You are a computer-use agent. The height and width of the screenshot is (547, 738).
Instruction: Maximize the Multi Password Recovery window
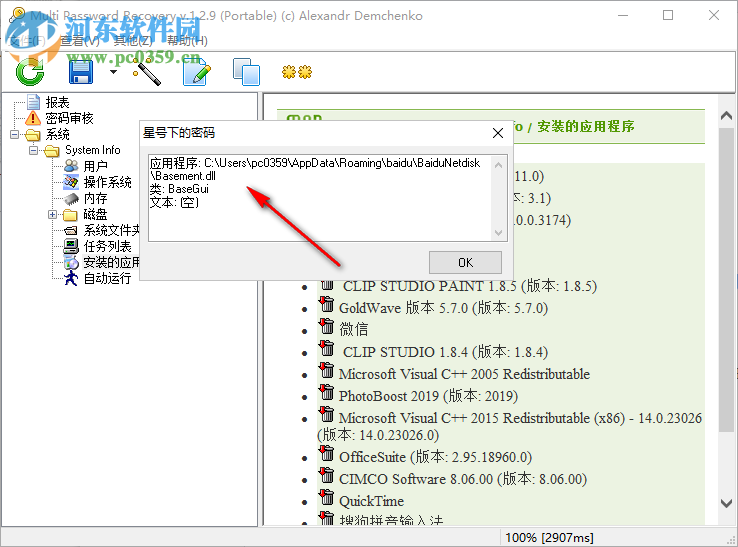pyautogui.click(x=668, y=16)
